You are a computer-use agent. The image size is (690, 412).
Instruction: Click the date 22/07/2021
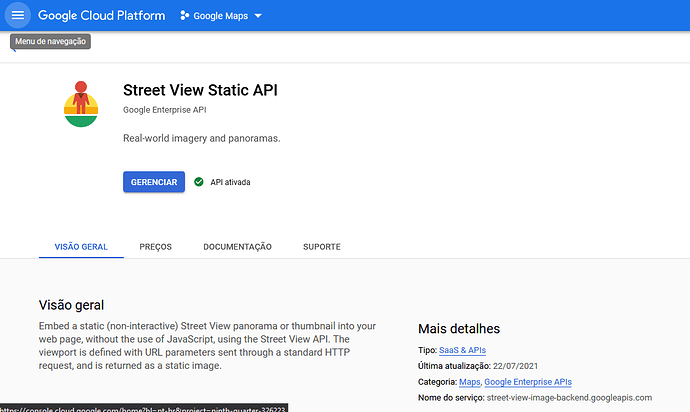(515, 366)
